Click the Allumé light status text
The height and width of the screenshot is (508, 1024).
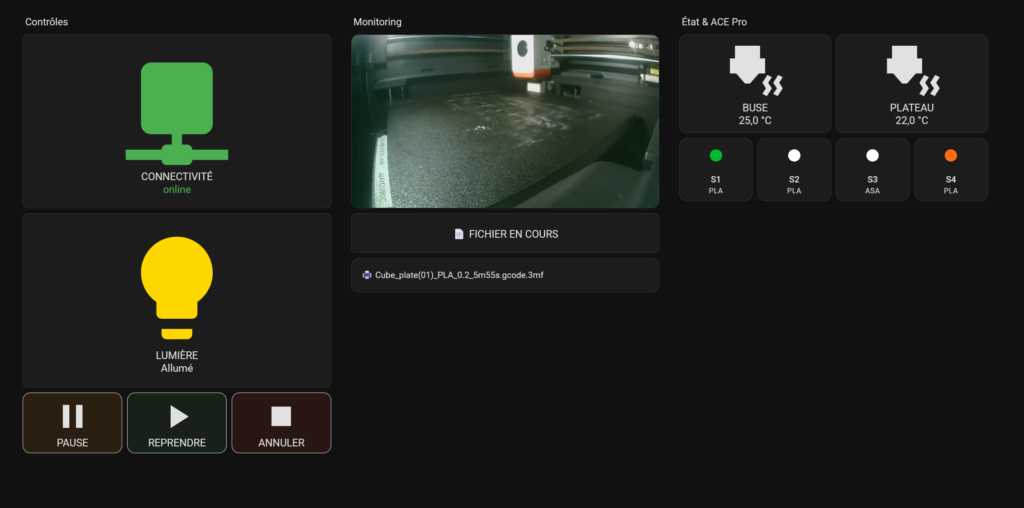click(177, 368)
